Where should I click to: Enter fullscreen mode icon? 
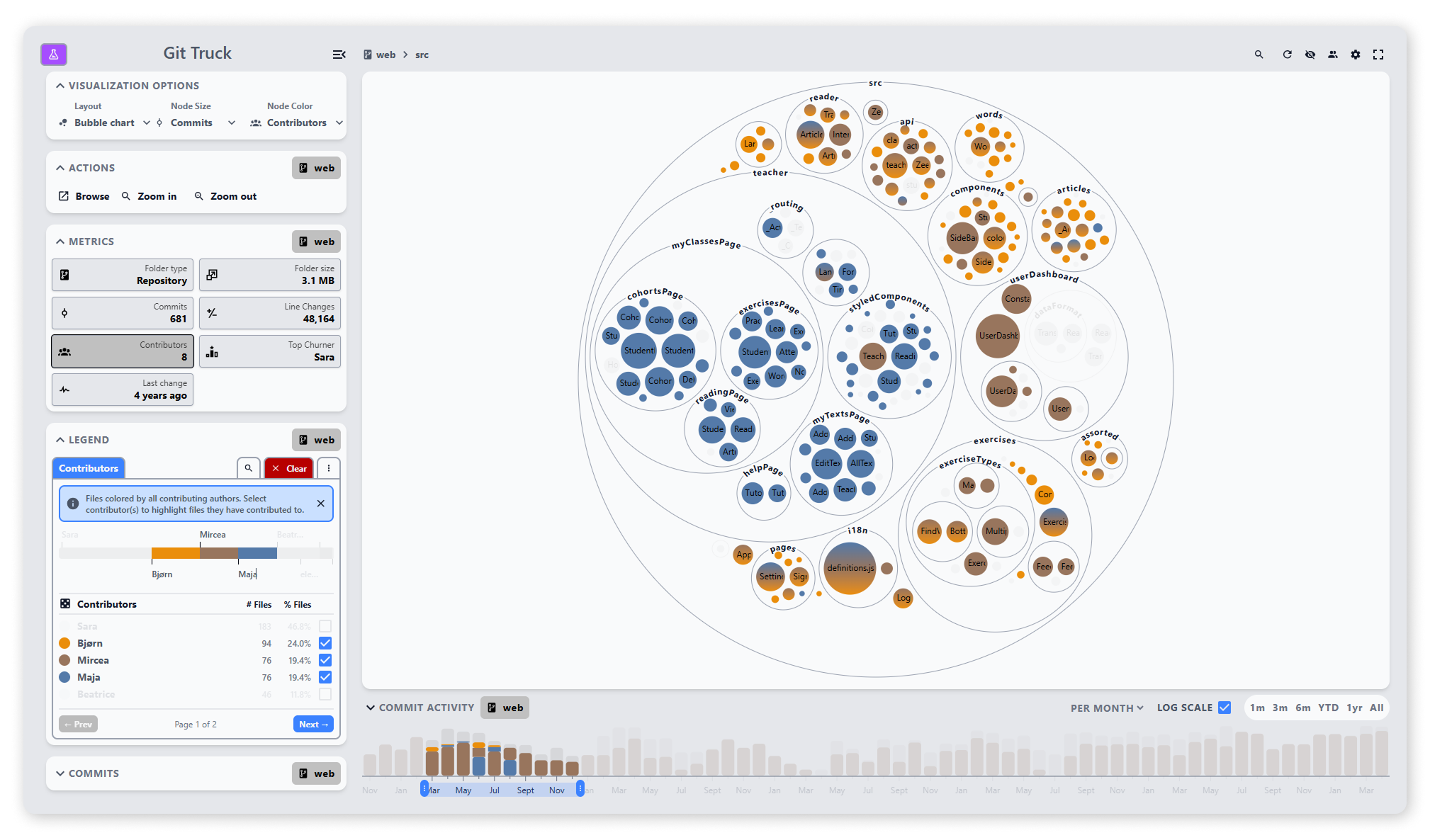[x=1378, y=55]
